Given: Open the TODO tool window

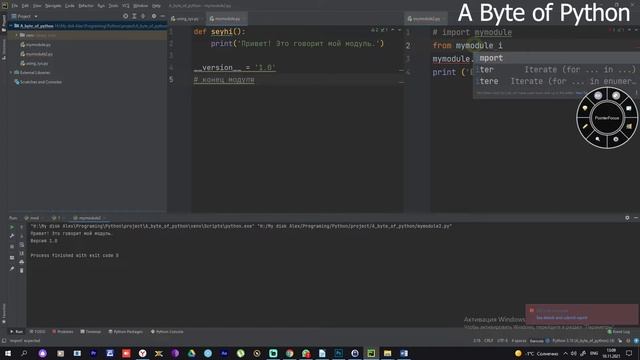Looking at the screenshot, I should pyautogui.click(x=38, y=332).
